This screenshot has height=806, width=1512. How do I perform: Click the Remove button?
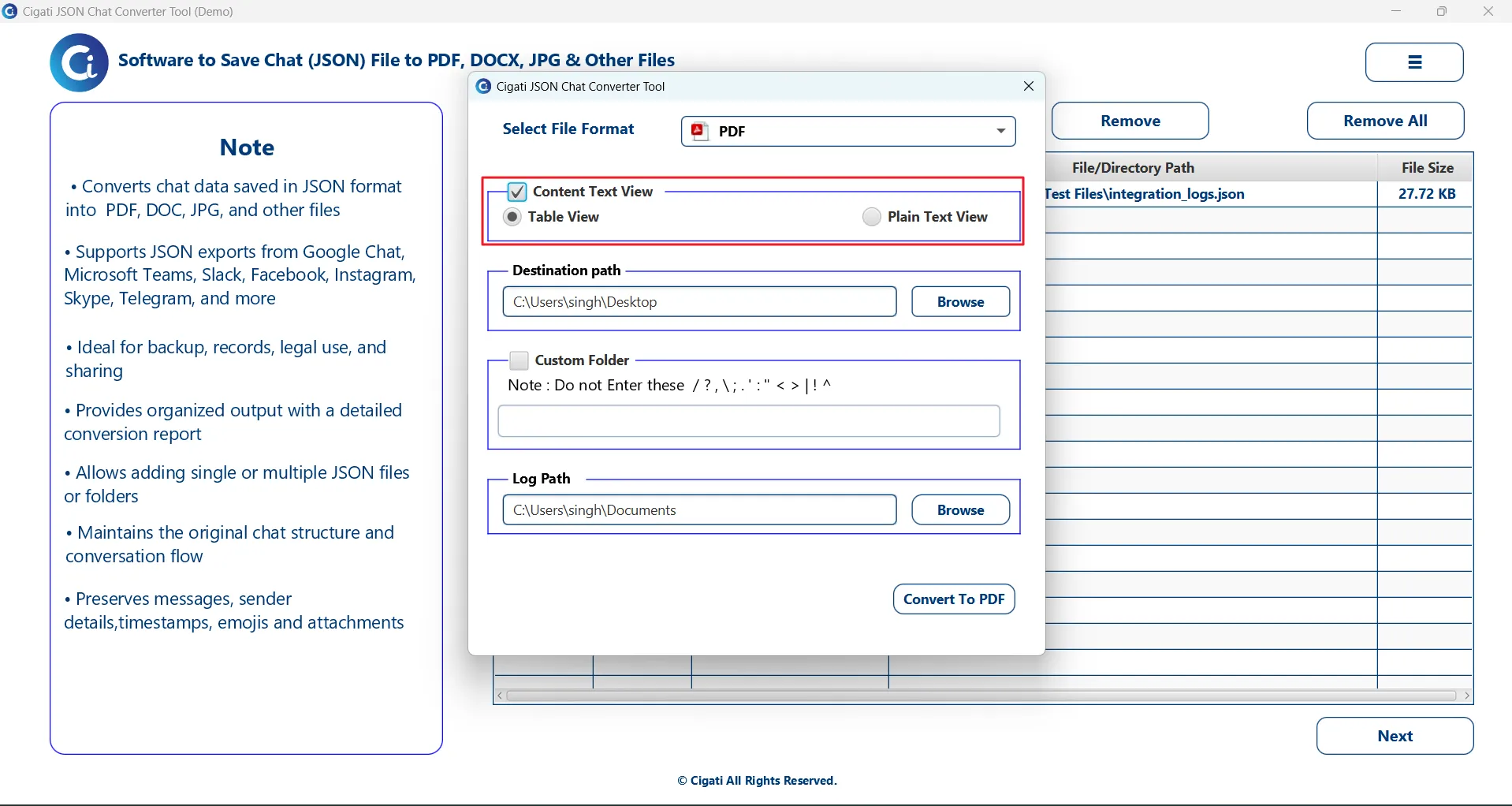pyautogui.click(x=1130, y=121)
